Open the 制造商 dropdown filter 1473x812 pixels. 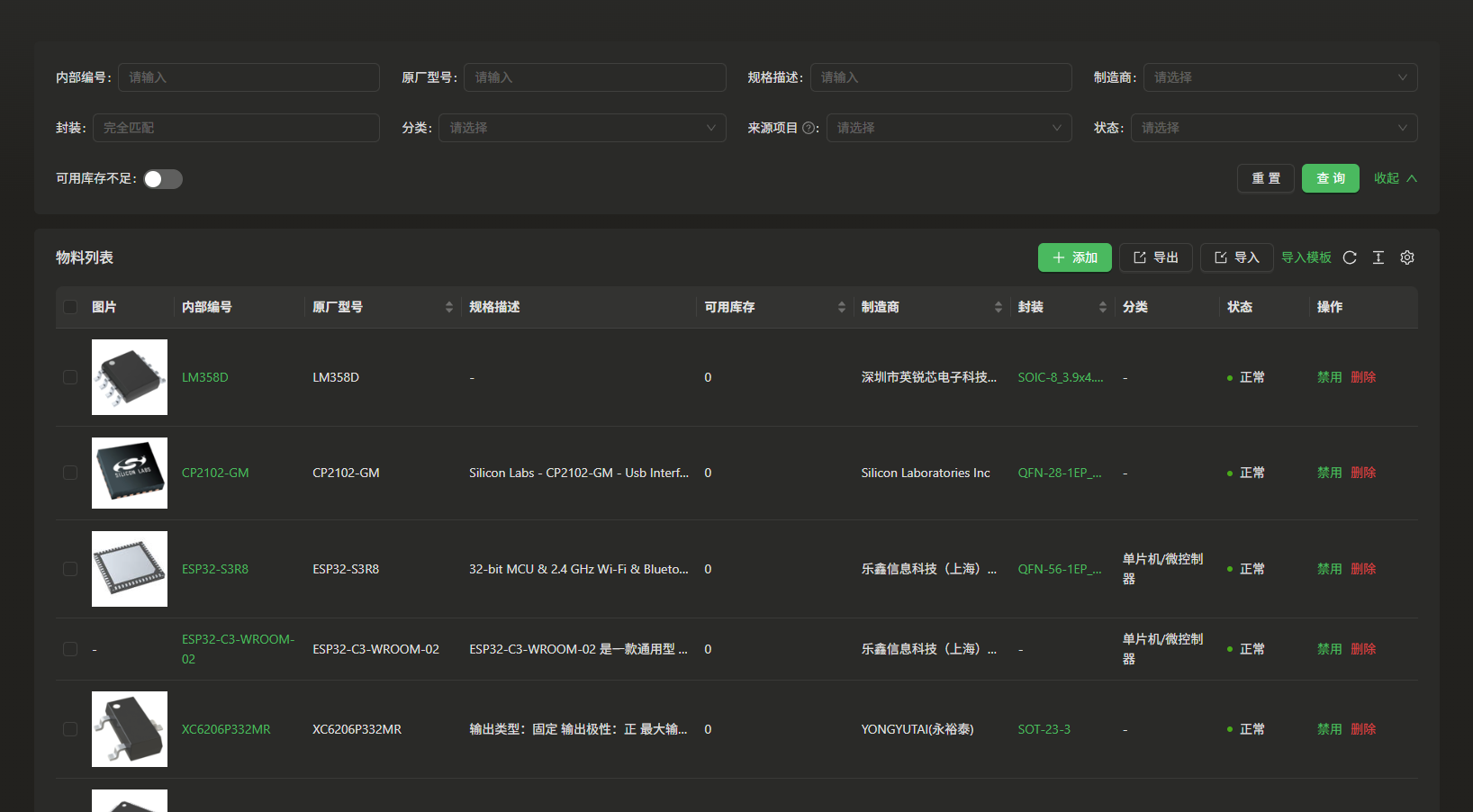point(1279,77)
